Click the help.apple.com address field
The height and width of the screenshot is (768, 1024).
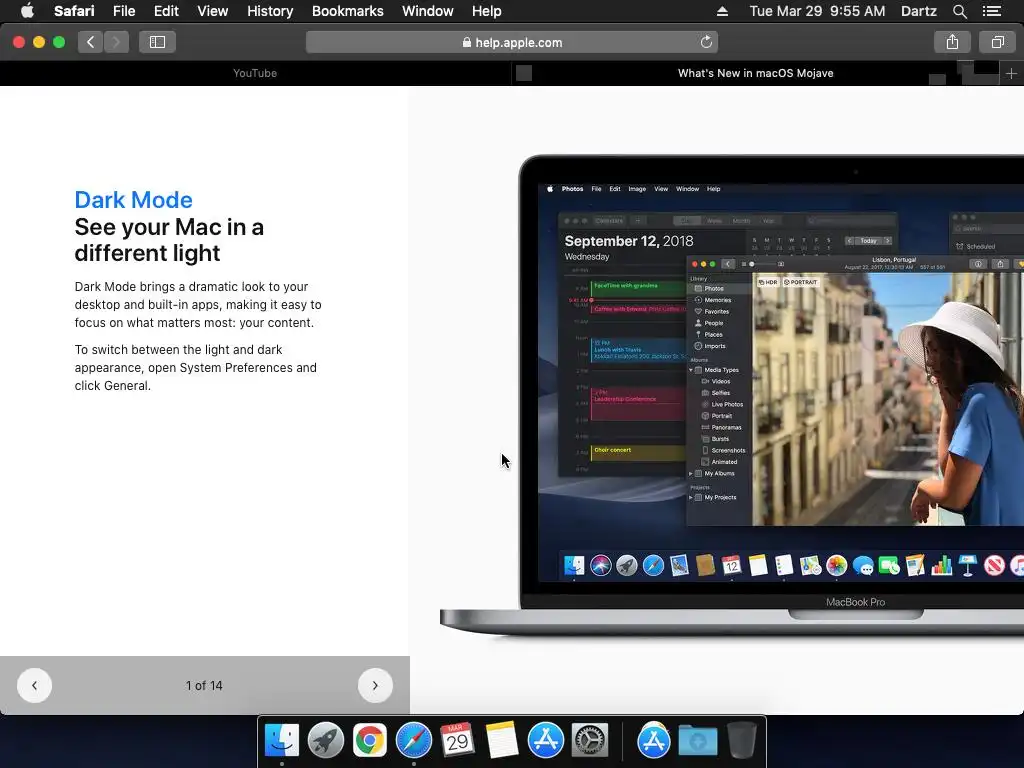pos(512,42)
